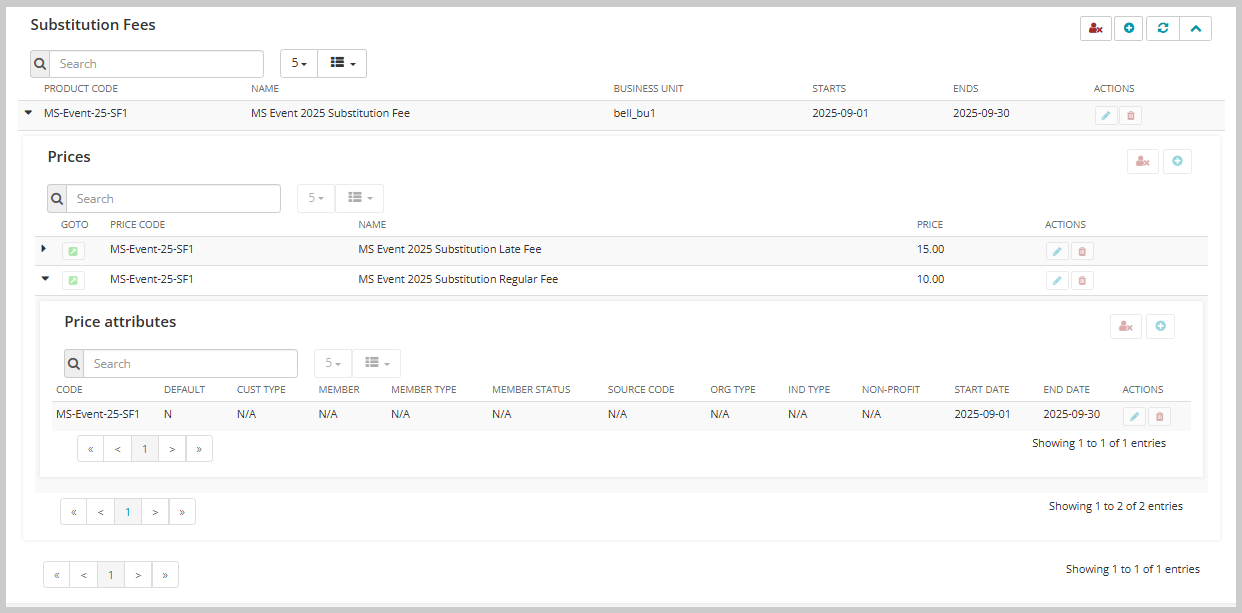The height and width of the screenshot is (613, 1242).
Task: Click the magnifier icon beside Prices search
Action: (57, 199)
